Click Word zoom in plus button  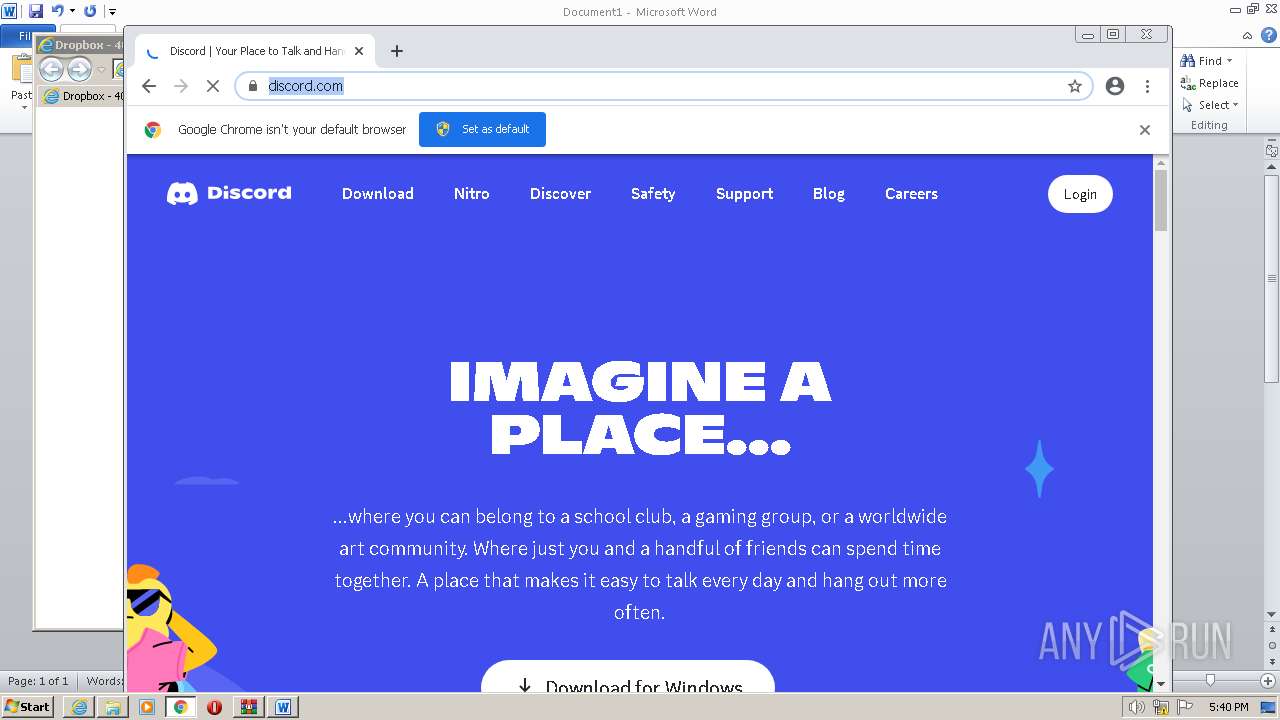pos(1267,680)
